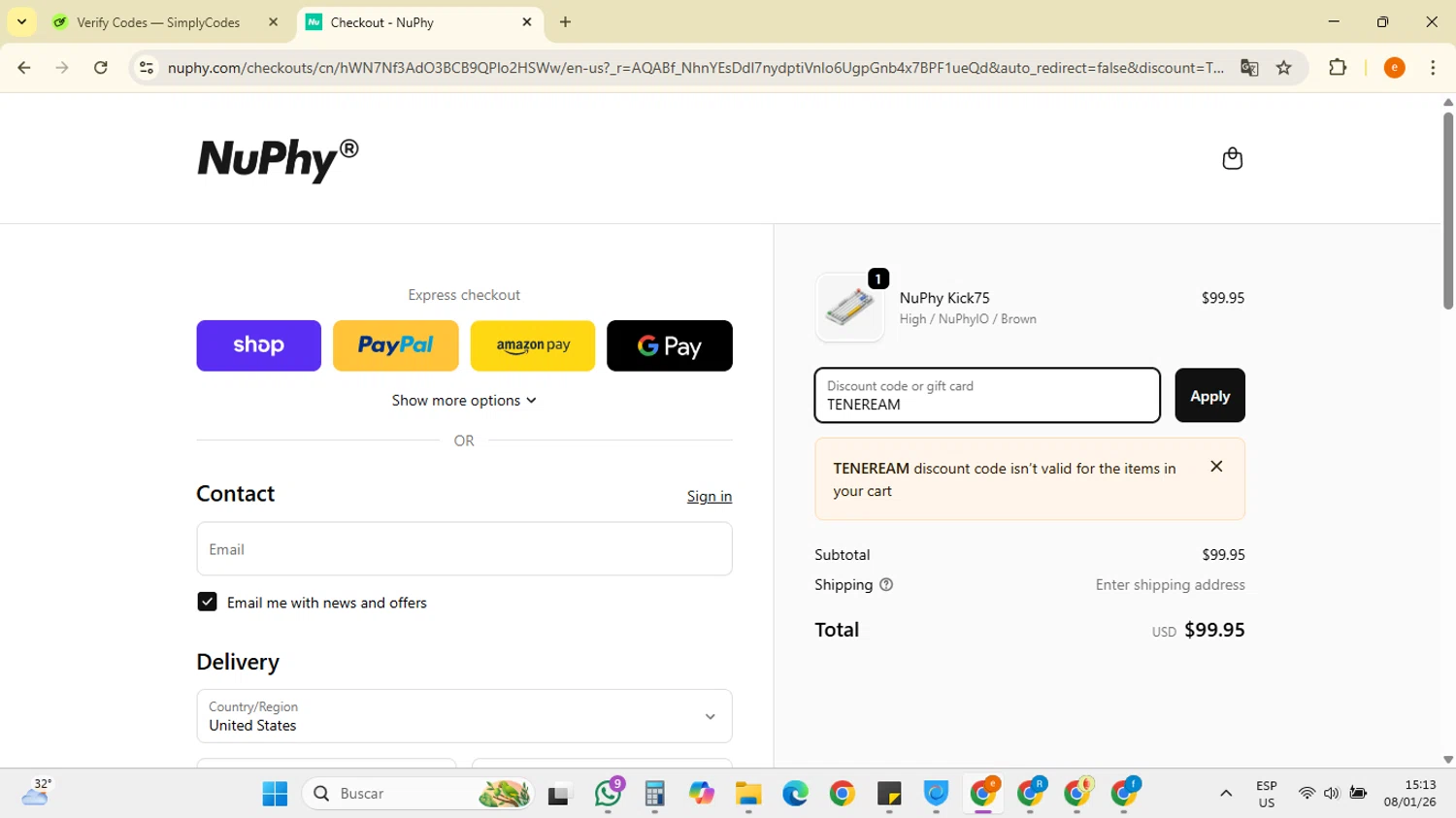Viewport: 1456px width, 818px height.
Task: Click the battery tray icon
Action: tap(1358, 794)
